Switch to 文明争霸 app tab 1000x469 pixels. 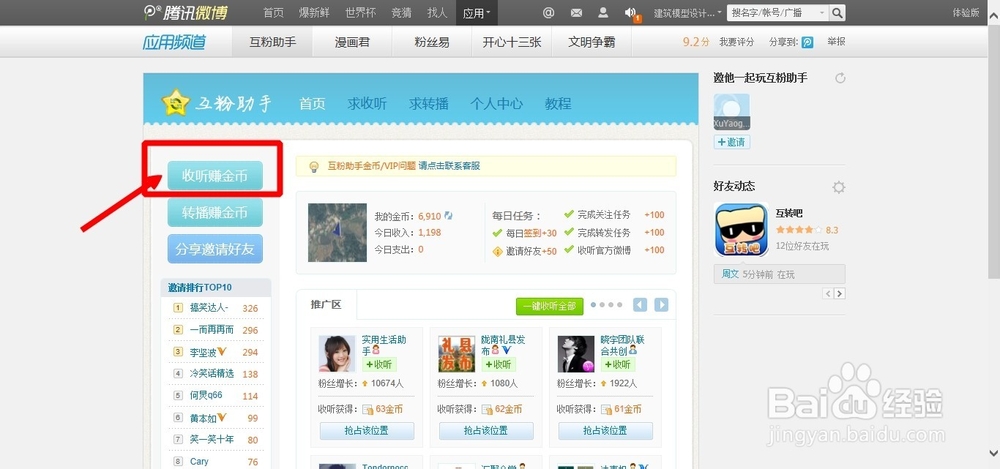coord(591,42)
